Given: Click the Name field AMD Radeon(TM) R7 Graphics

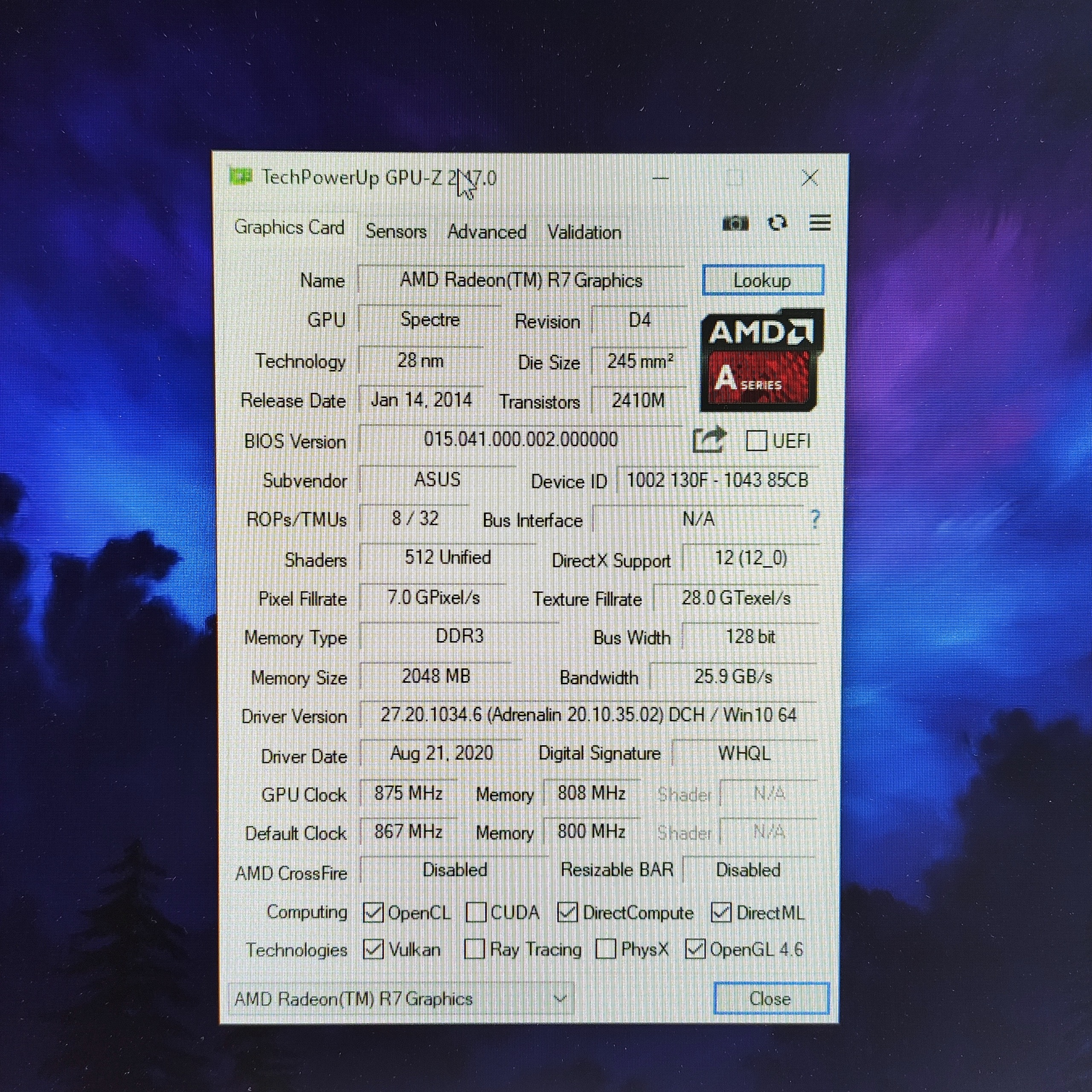Looking at the screenshot, I should 521,280.
